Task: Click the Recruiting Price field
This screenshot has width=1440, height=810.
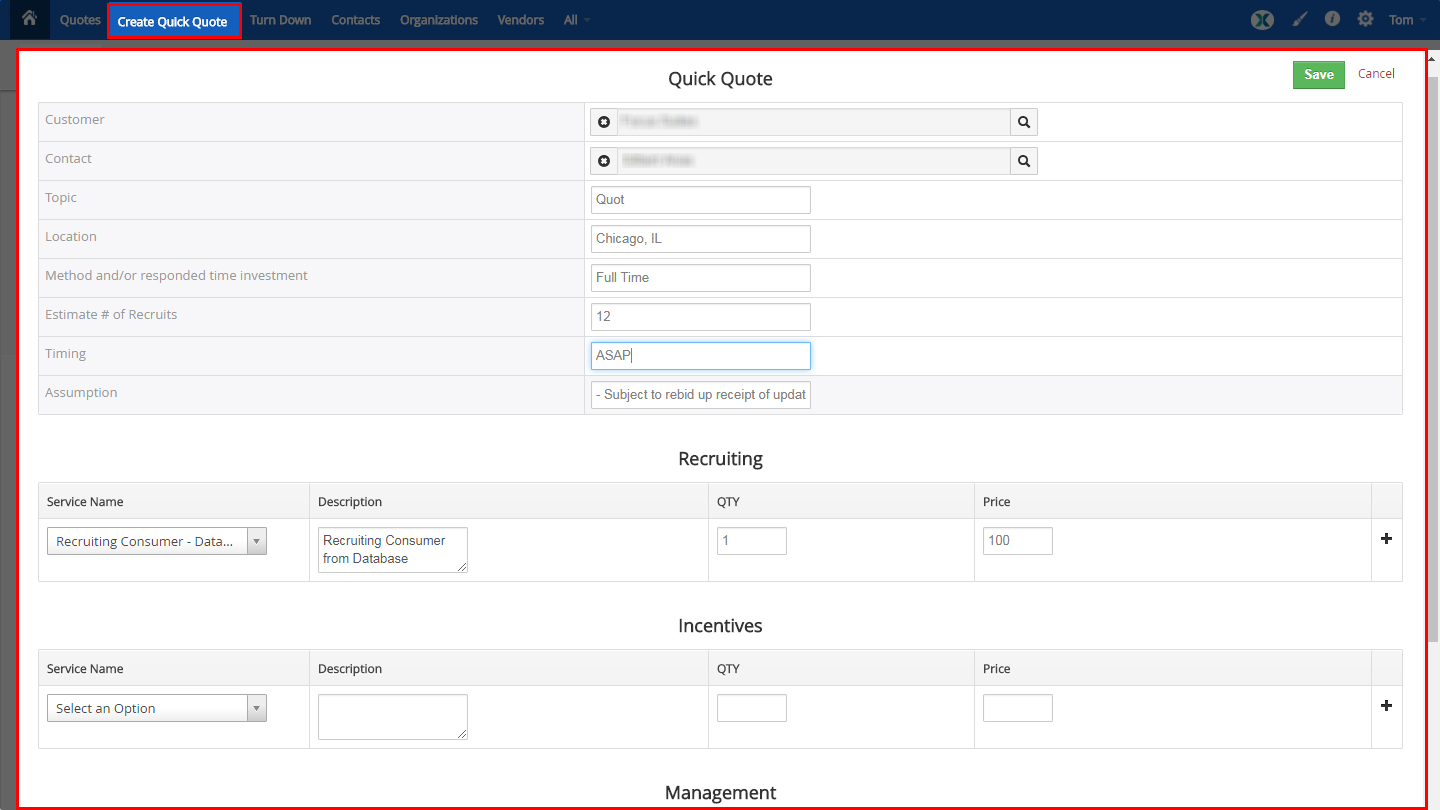Action: (x=1018, y=541)
